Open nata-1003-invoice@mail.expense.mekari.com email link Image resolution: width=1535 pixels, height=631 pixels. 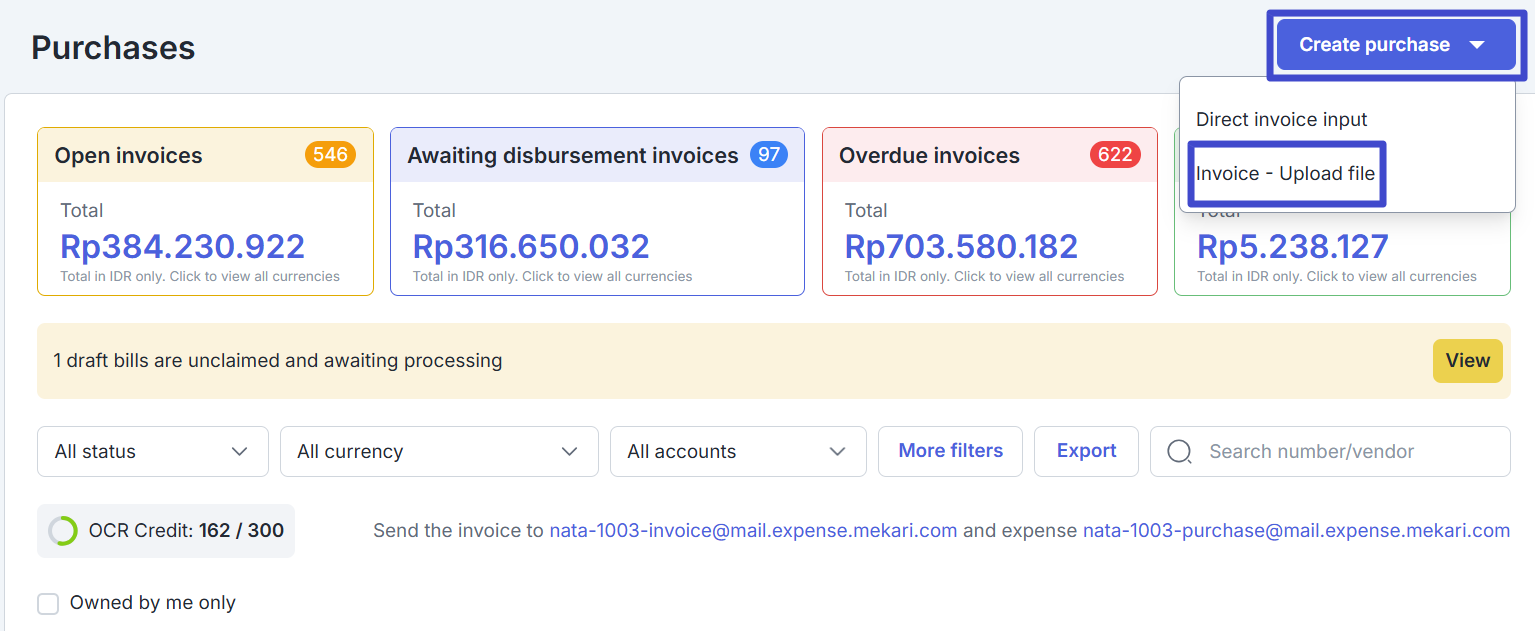point(753,531)
